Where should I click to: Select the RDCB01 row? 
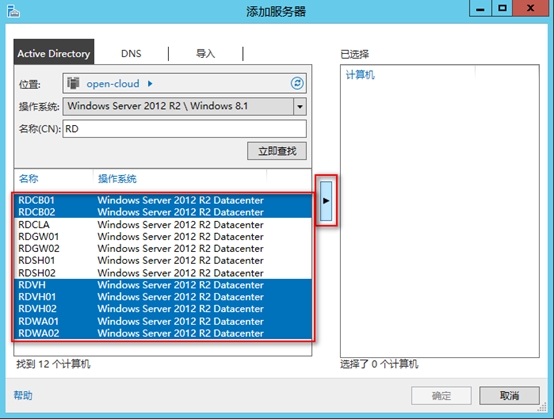point(163,200)
